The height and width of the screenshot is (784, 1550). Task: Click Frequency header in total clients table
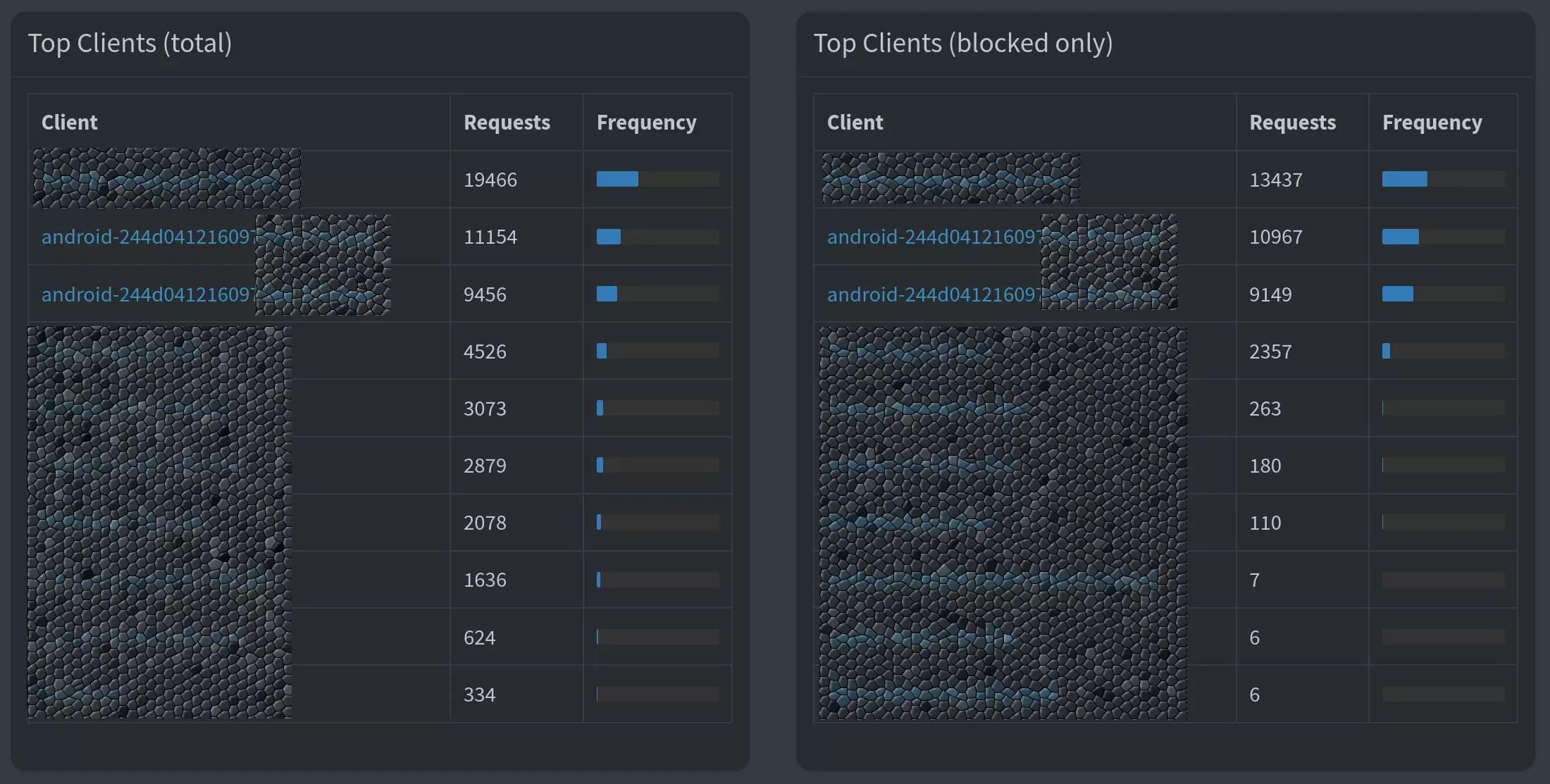[646, 123]
